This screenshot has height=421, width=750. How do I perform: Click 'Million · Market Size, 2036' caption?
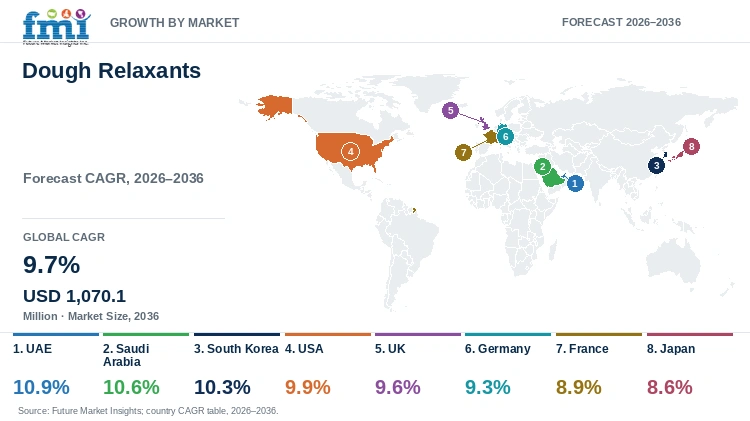tap(91, 316)
